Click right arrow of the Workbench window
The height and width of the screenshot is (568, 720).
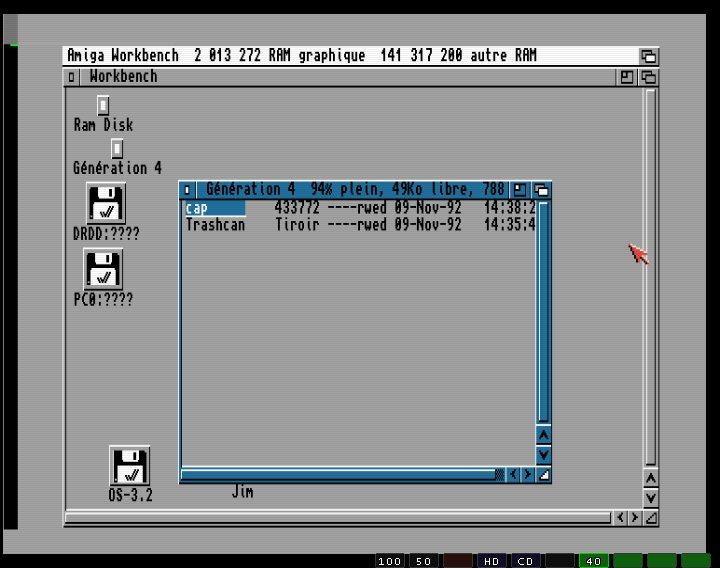[x=635, y=517]
